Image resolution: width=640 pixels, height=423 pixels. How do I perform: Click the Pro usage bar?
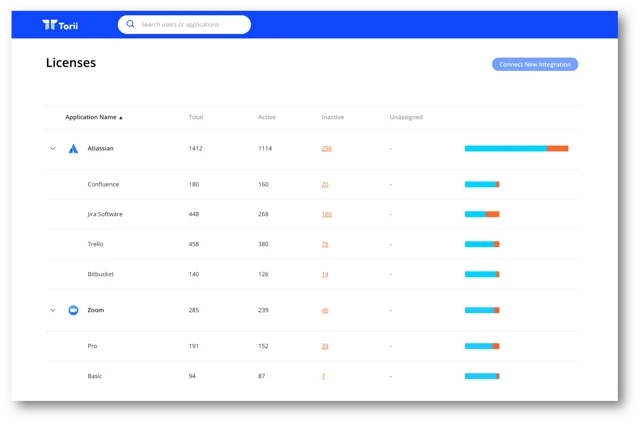[x=482, y=346]
